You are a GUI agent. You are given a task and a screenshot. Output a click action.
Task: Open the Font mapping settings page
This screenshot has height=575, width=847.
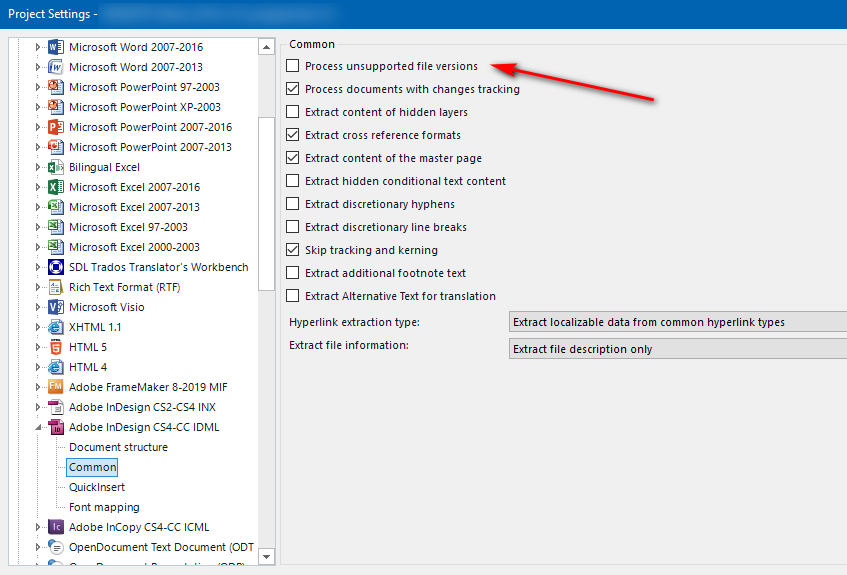(104, 507)
